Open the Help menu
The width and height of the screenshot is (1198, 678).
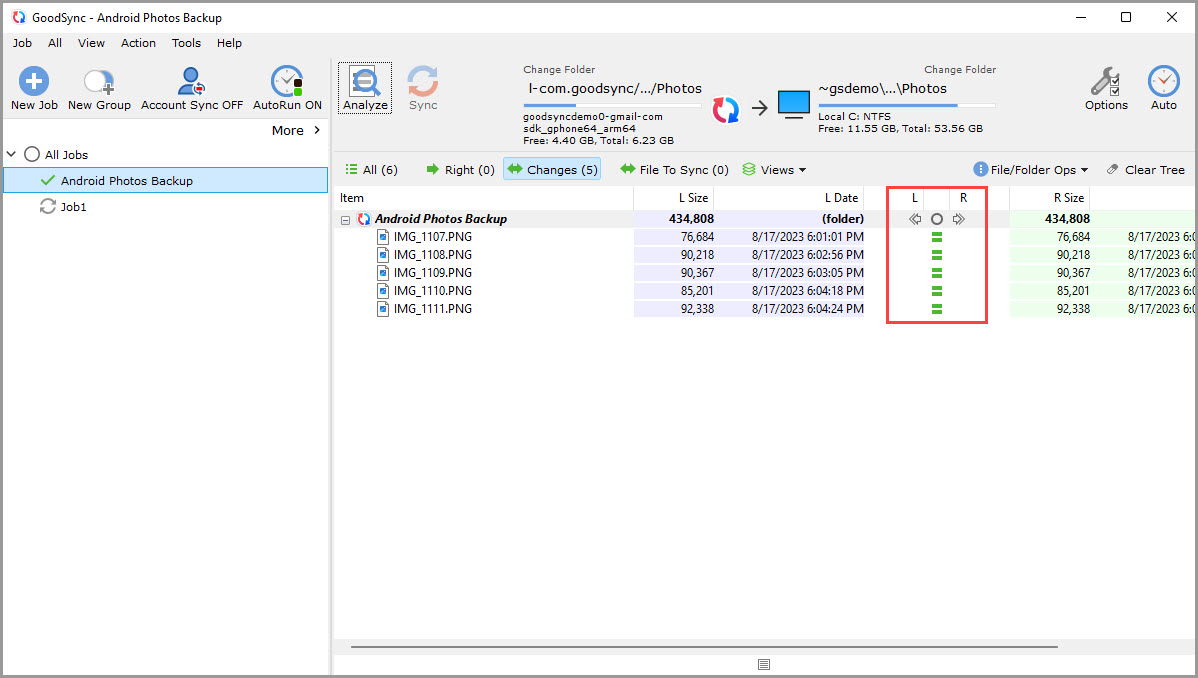[229, 43]
